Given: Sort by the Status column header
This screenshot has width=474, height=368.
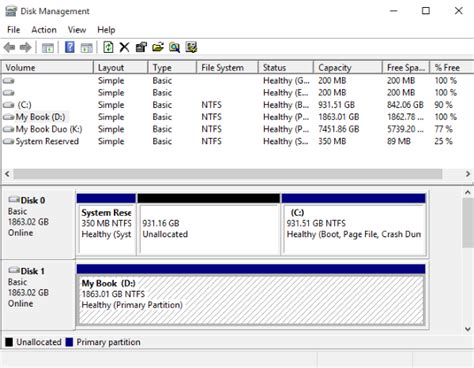Looking at the screenshot, I should click(286, 68).
